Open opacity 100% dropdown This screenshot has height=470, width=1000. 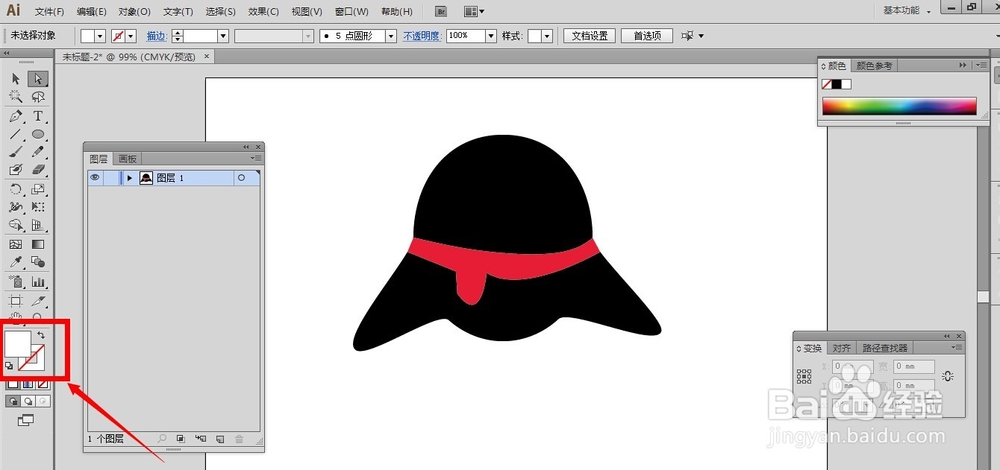[491, 36]
